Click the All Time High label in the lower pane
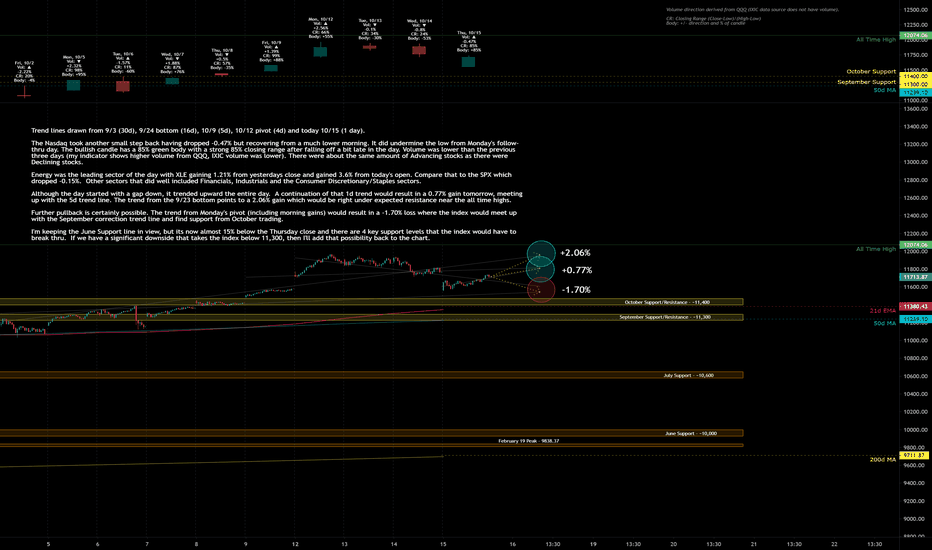The image size is (932, 550). (x=876, y=249)
